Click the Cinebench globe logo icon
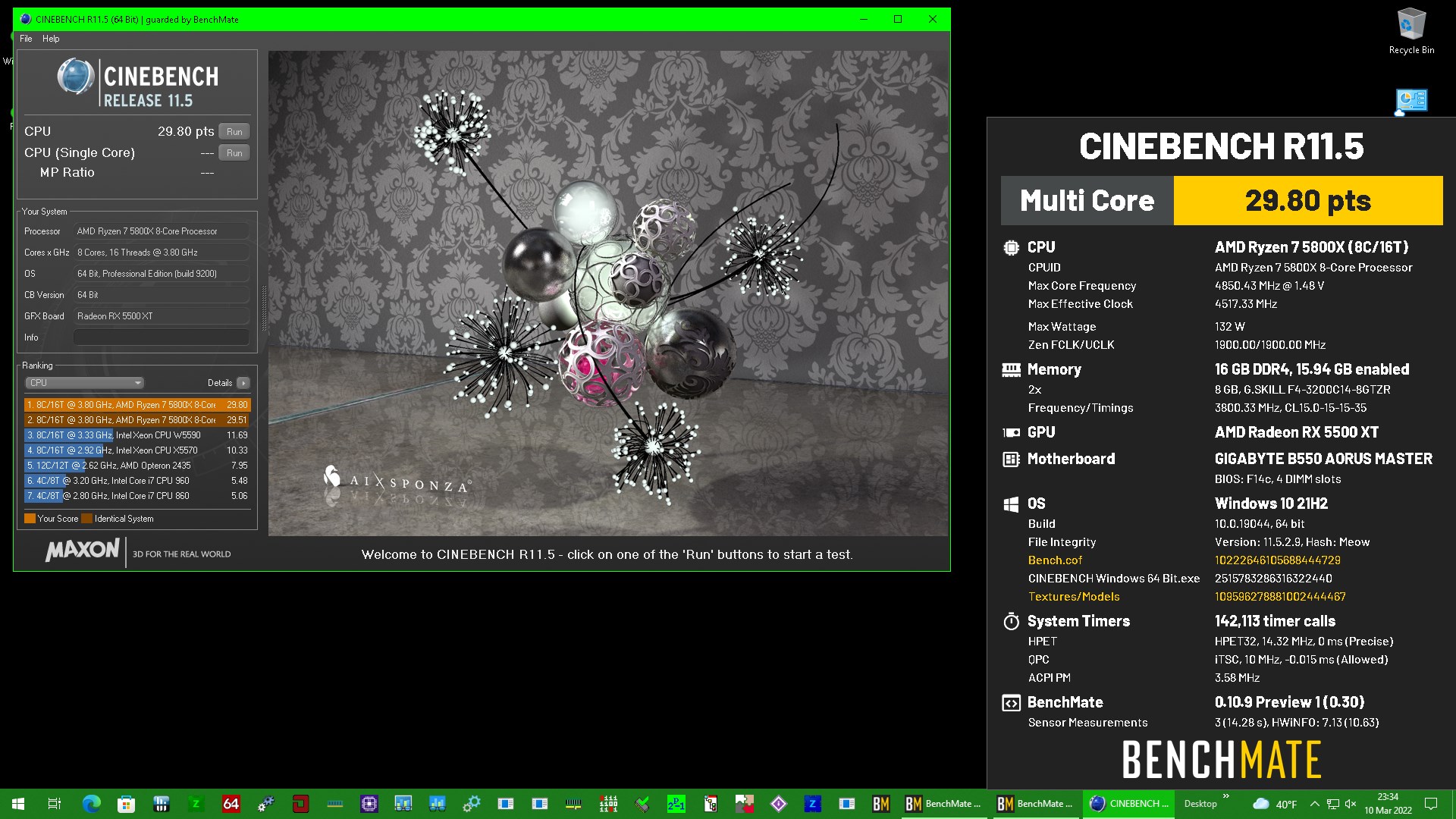Image resolution: width=1456 pixels, height=819 pixels. (x=75, y=77)
